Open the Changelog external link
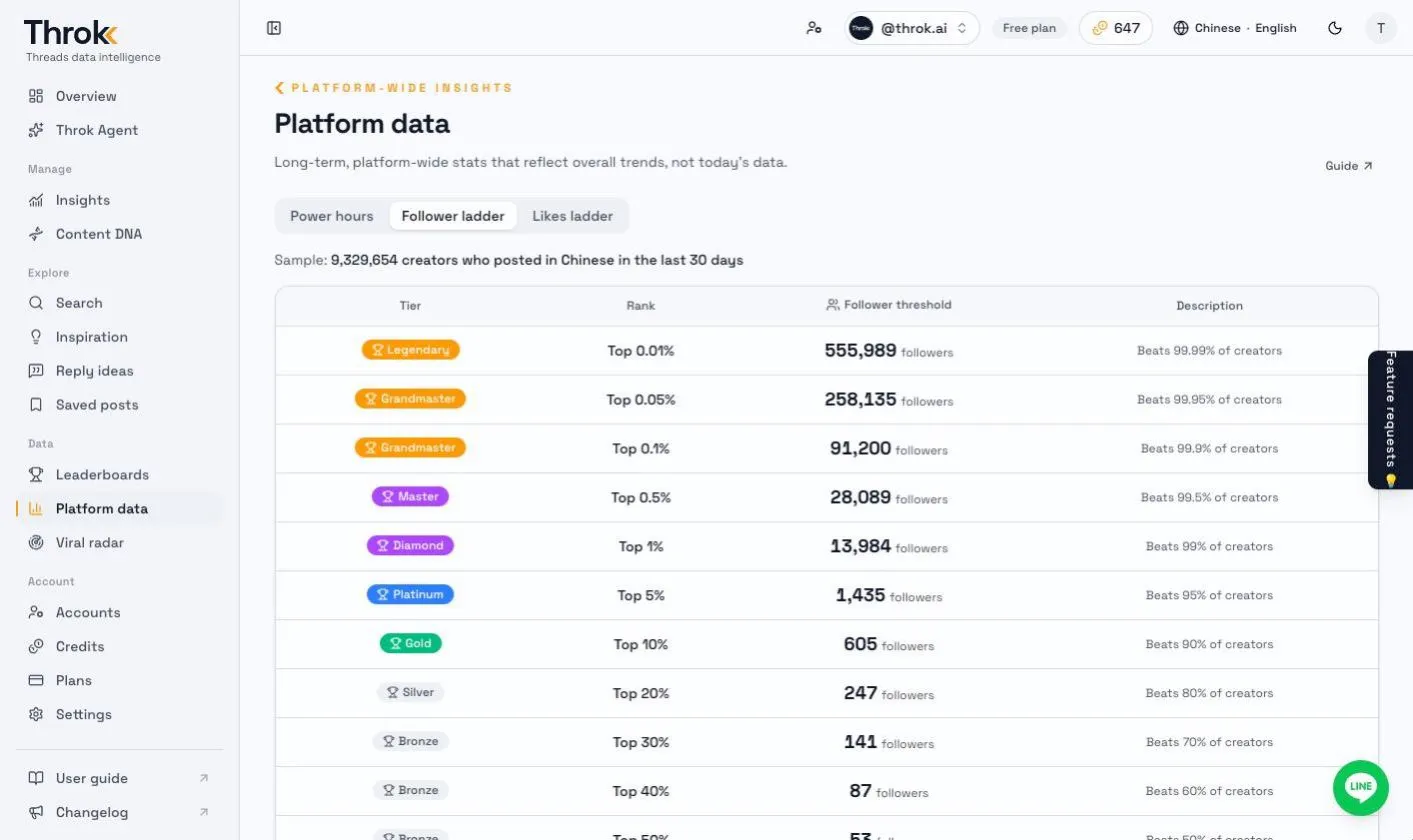1413x840 pixels. pyautogui.click(x=120, y=812)
